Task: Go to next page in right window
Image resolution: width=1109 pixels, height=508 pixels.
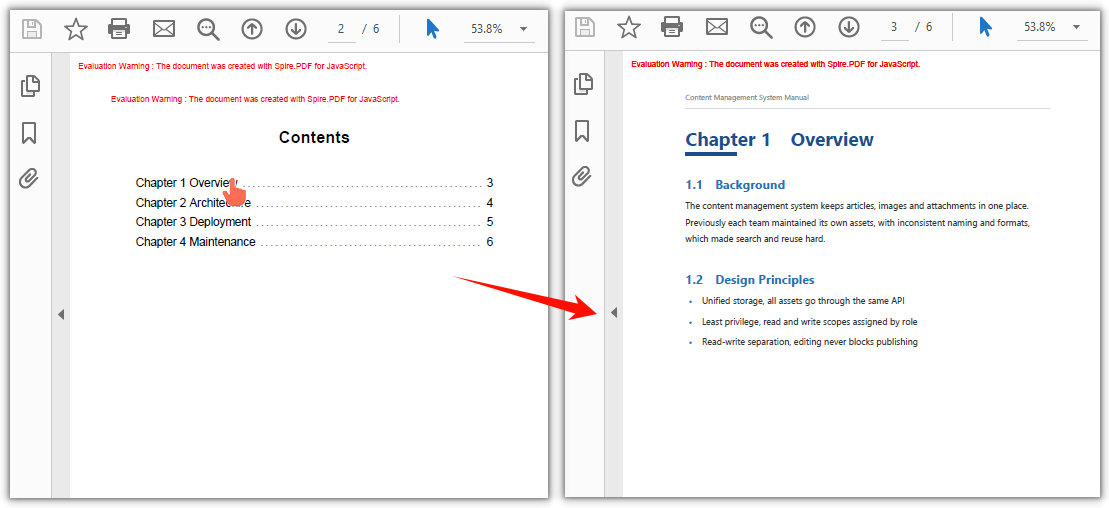Action: (849, 28)
